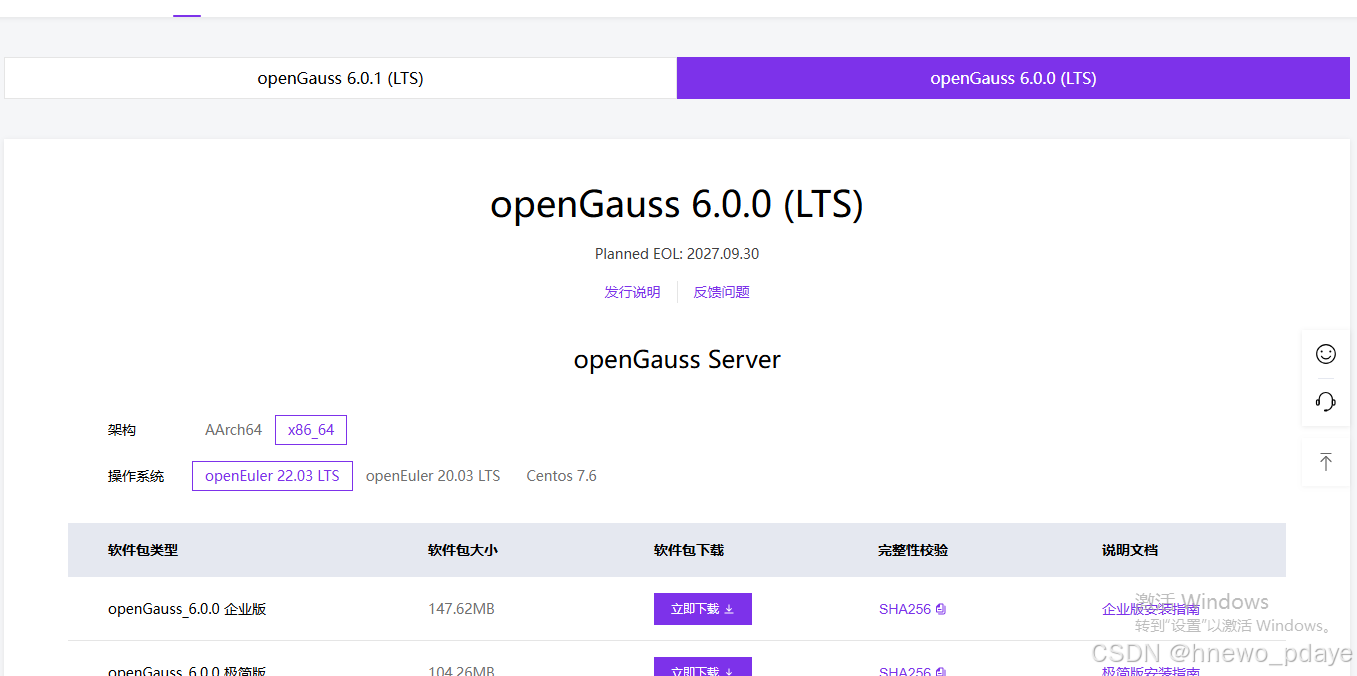Choose the AArch64 architecture option
The width and height of the screenshot is (1357, 676).
click(x=233, y=430)
